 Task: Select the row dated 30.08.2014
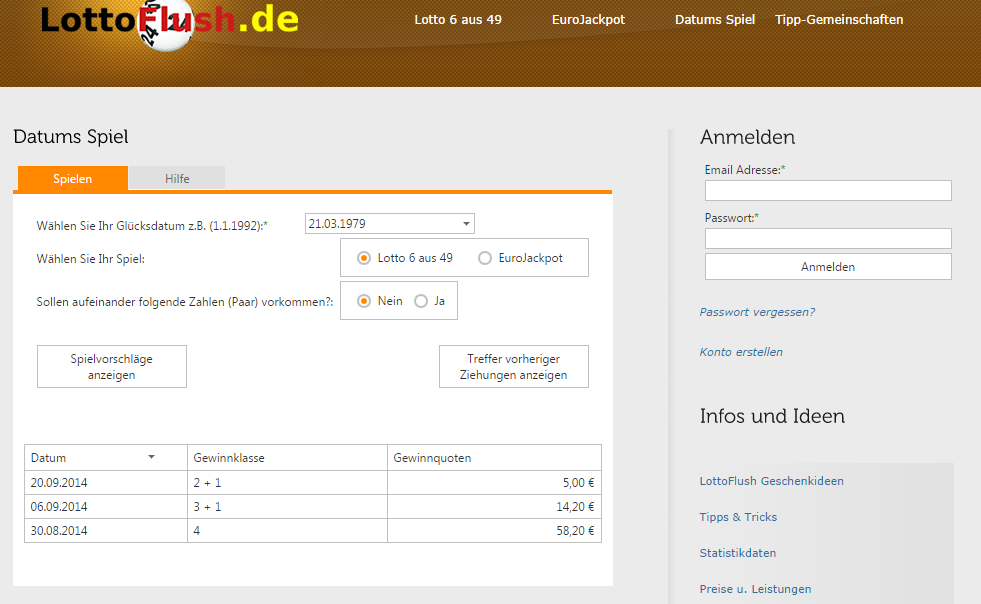pyautogui.click(x=313, y=530)
